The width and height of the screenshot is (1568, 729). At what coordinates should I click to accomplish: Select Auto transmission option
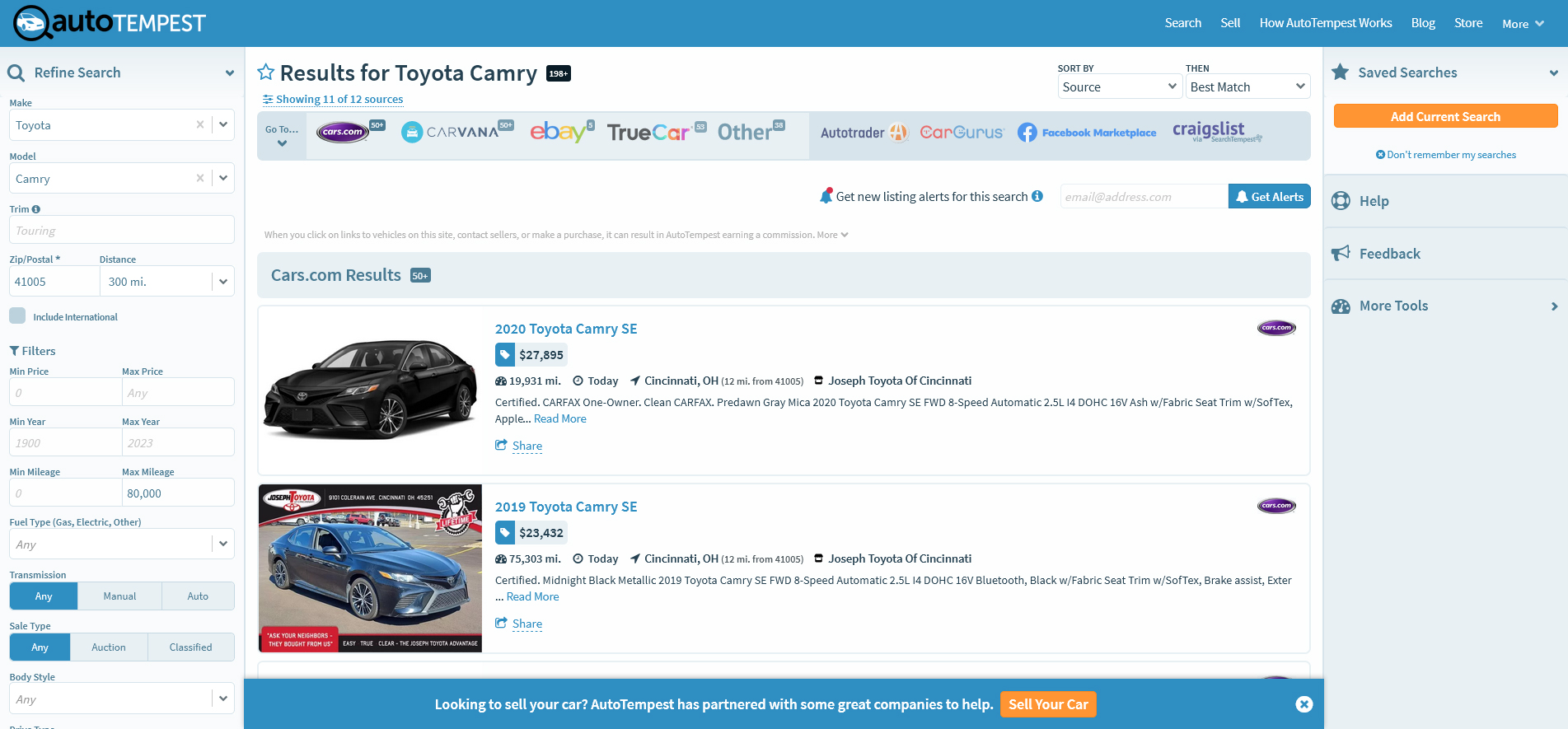point(198,596)
